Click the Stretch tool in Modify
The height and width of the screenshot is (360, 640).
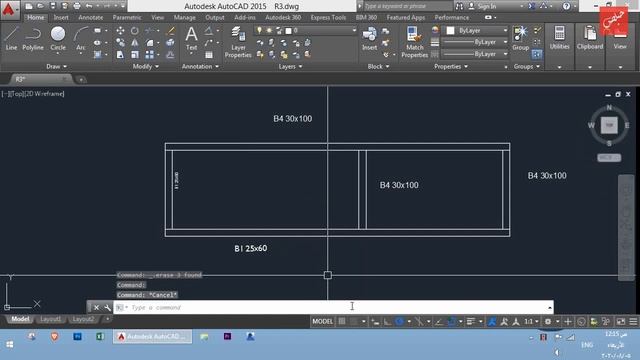(x=120, y=54)
